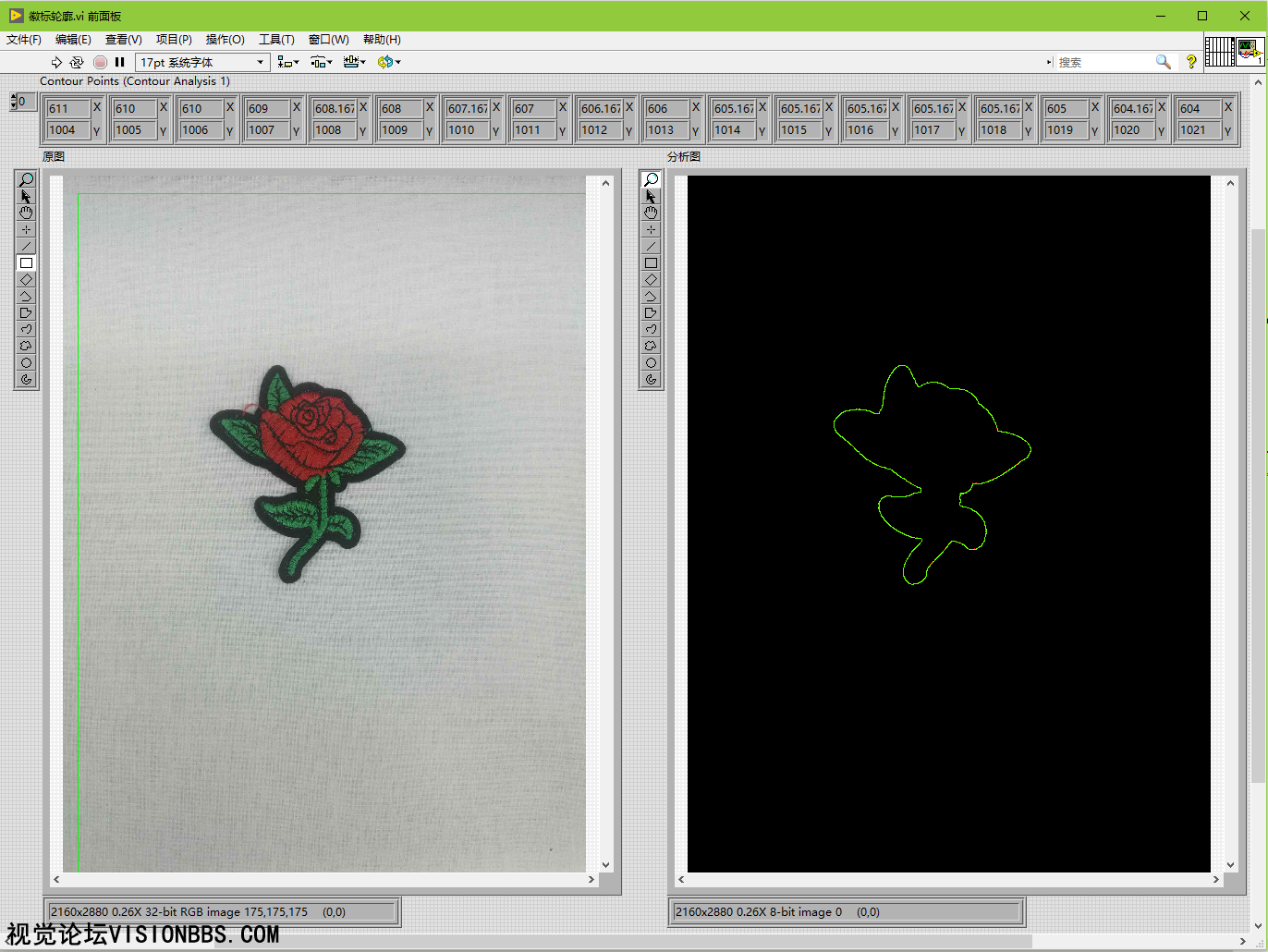Pick the Pan hand tool beside 原图
Screen dimensions: 1268x952
[26, 213]
